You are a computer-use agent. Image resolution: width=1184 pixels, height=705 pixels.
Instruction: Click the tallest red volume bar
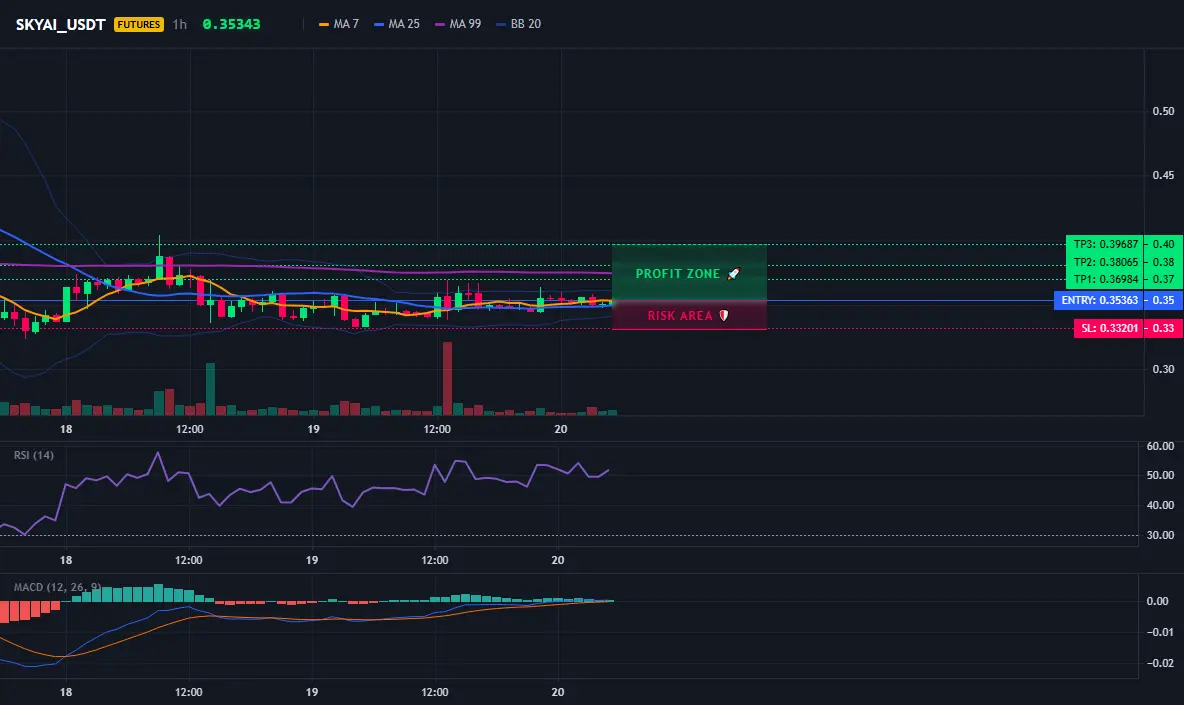(447, 378)
